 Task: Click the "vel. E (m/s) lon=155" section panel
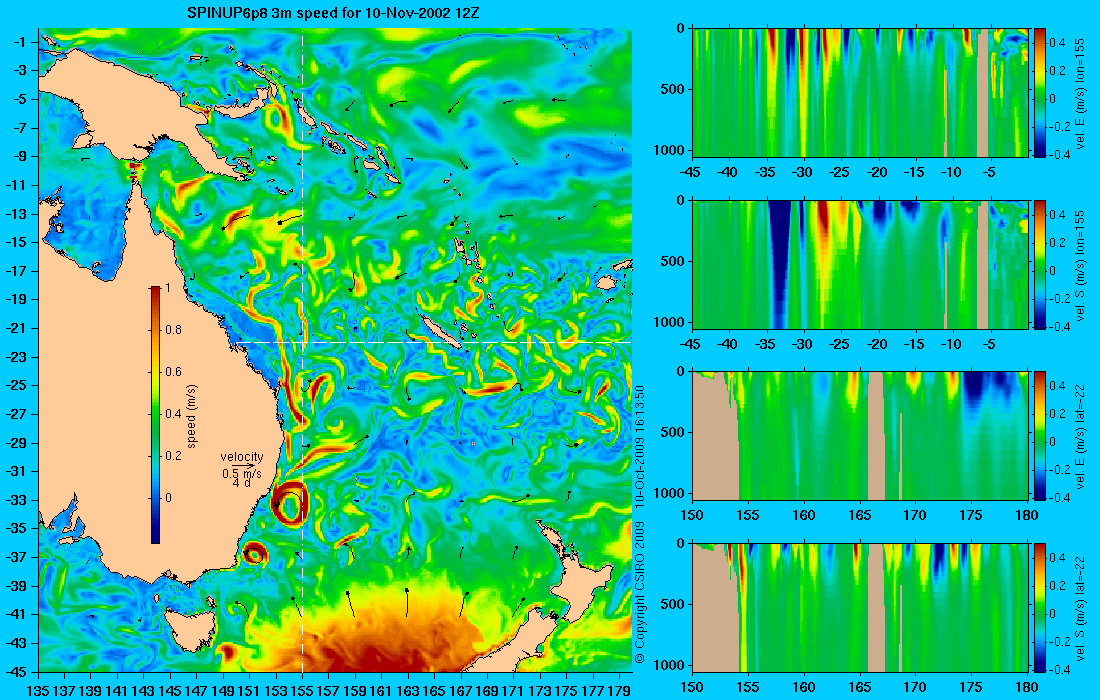[860, 93]
